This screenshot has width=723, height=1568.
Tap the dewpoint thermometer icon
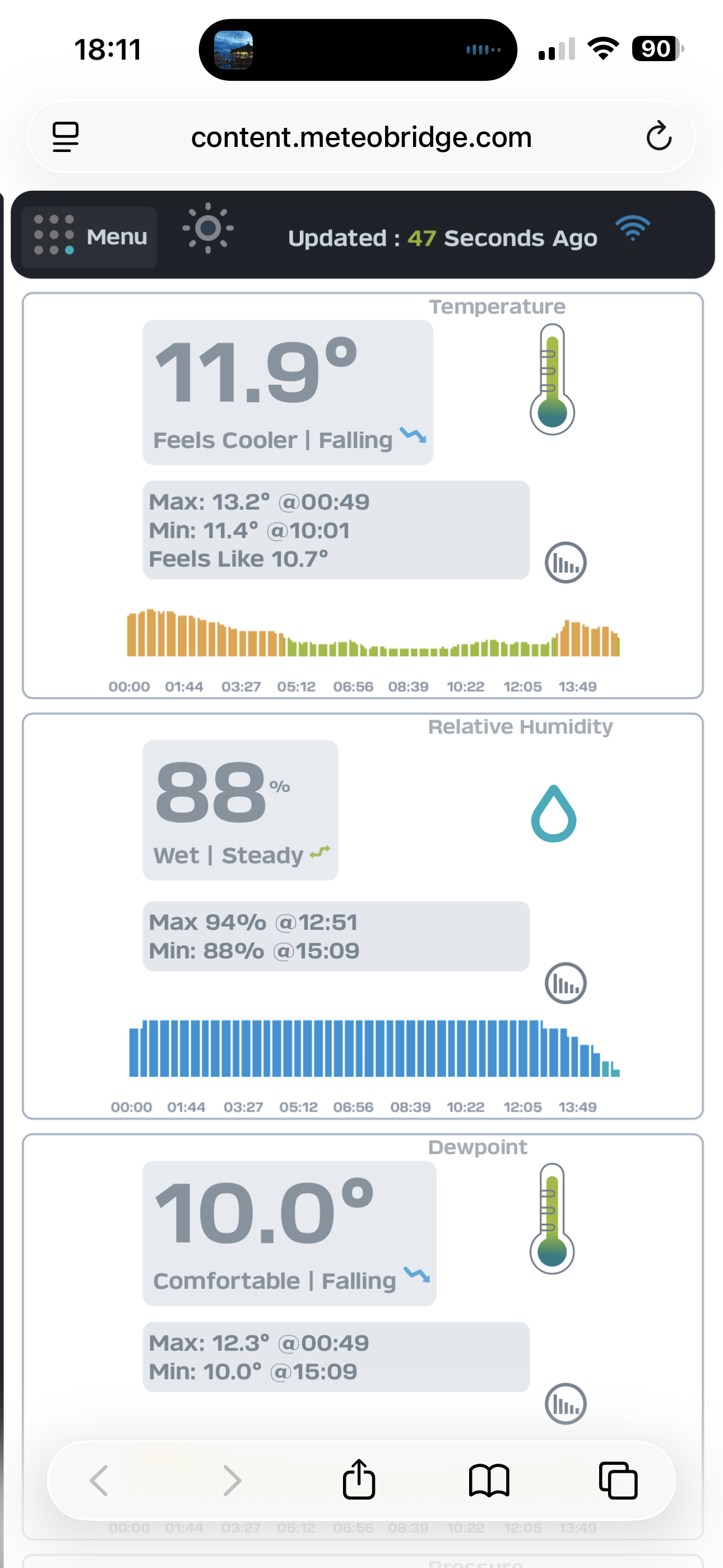552,1219
